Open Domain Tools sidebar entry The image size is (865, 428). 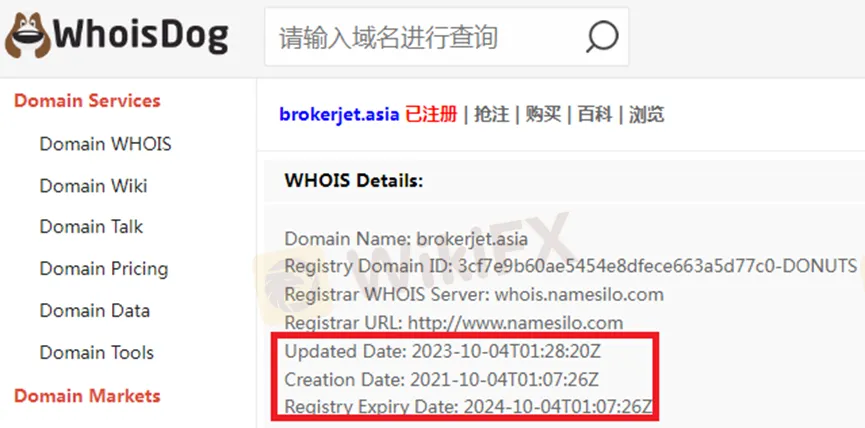coord(97,352)
